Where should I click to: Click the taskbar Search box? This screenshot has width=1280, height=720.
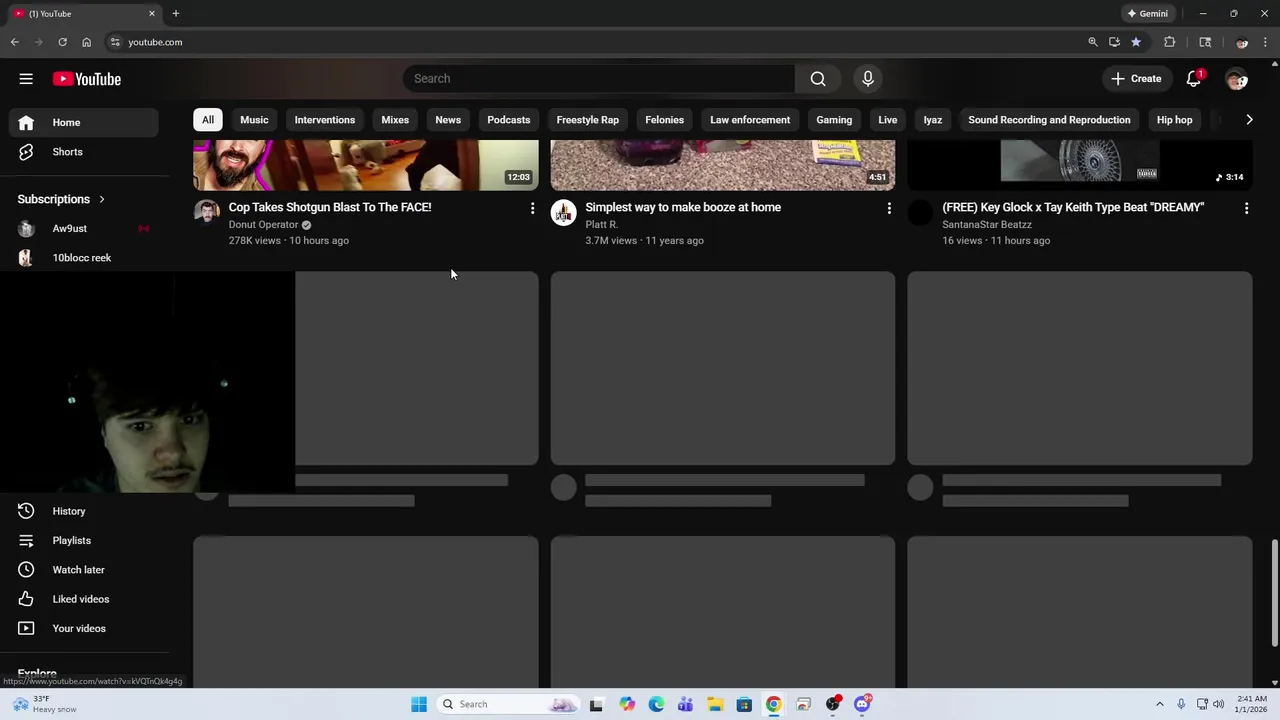click(509, 704)
